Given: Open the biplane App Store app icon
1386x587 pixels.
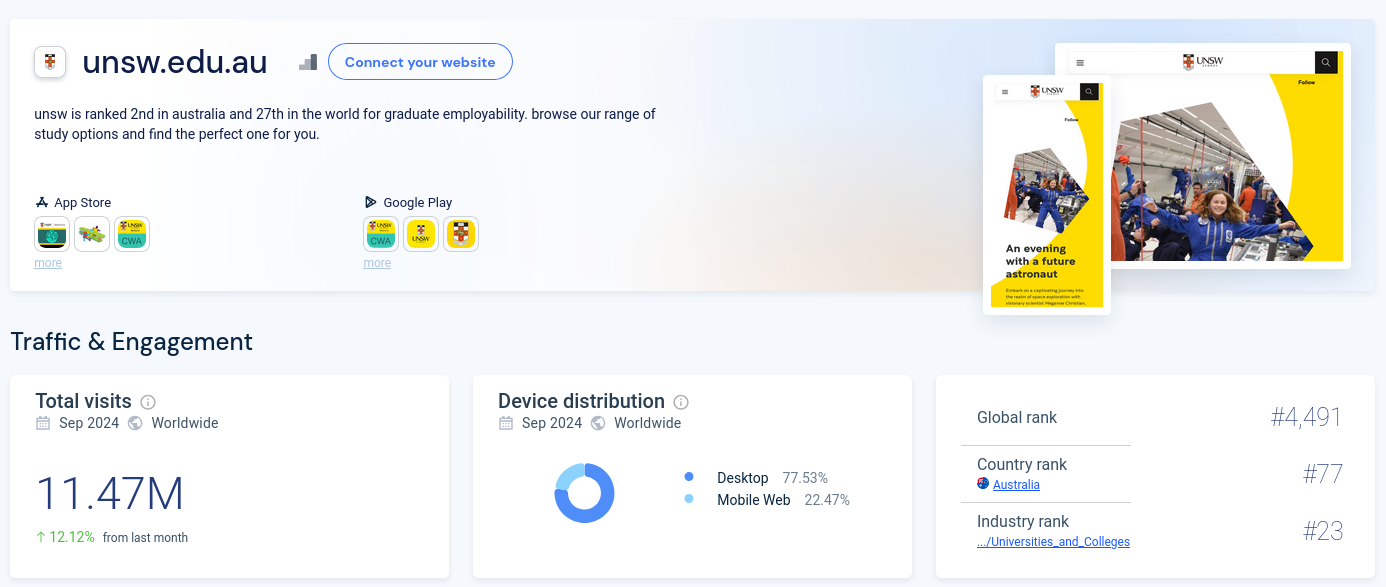Looking at the screenshot, I should 92,234.
